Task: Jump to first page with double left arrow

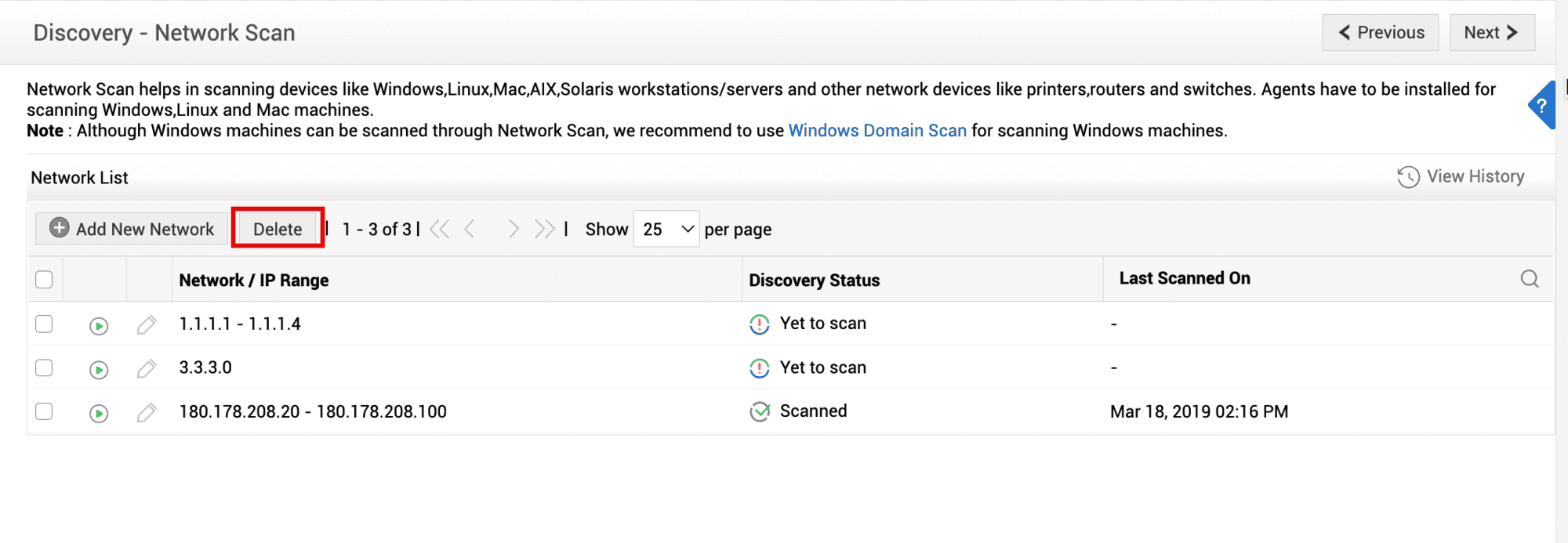Action: click(440, 230)
